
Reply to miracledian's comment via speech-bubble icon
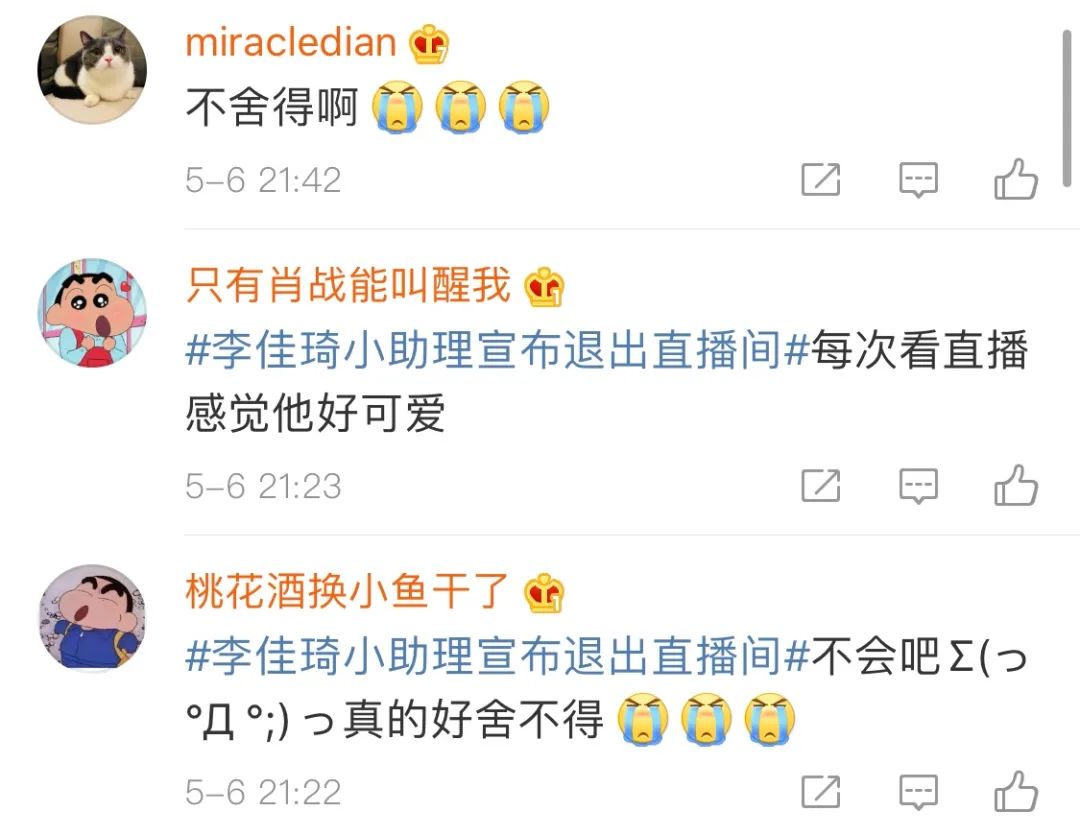click(918, 180)
